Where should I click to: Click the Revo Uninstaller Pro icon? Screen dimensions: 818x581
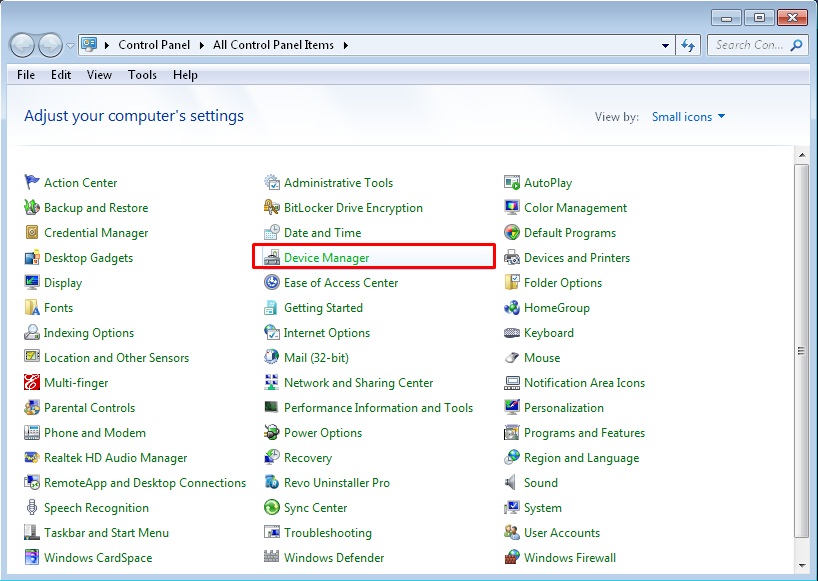point(272,482)
